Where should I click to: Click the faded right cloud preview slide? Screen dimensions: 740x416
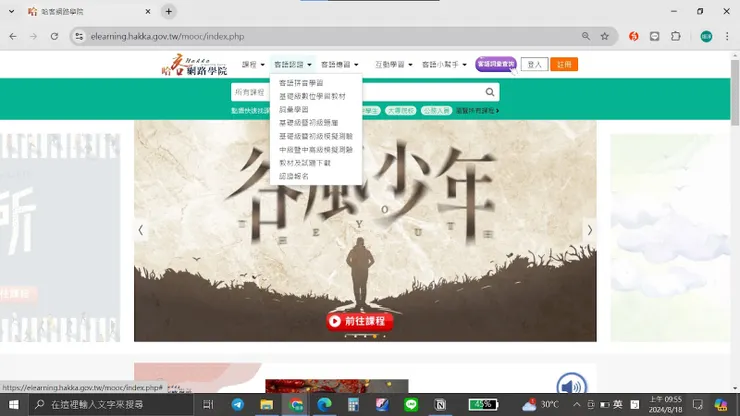(x=670, y=238)
